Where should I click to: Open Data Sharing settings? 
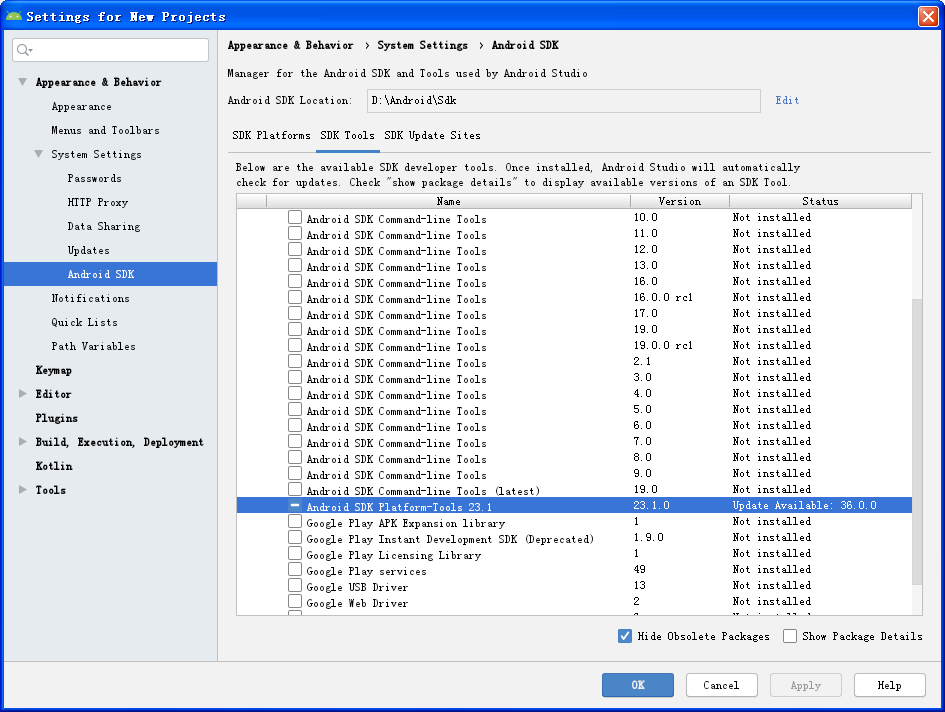click(x=104, y=227)
